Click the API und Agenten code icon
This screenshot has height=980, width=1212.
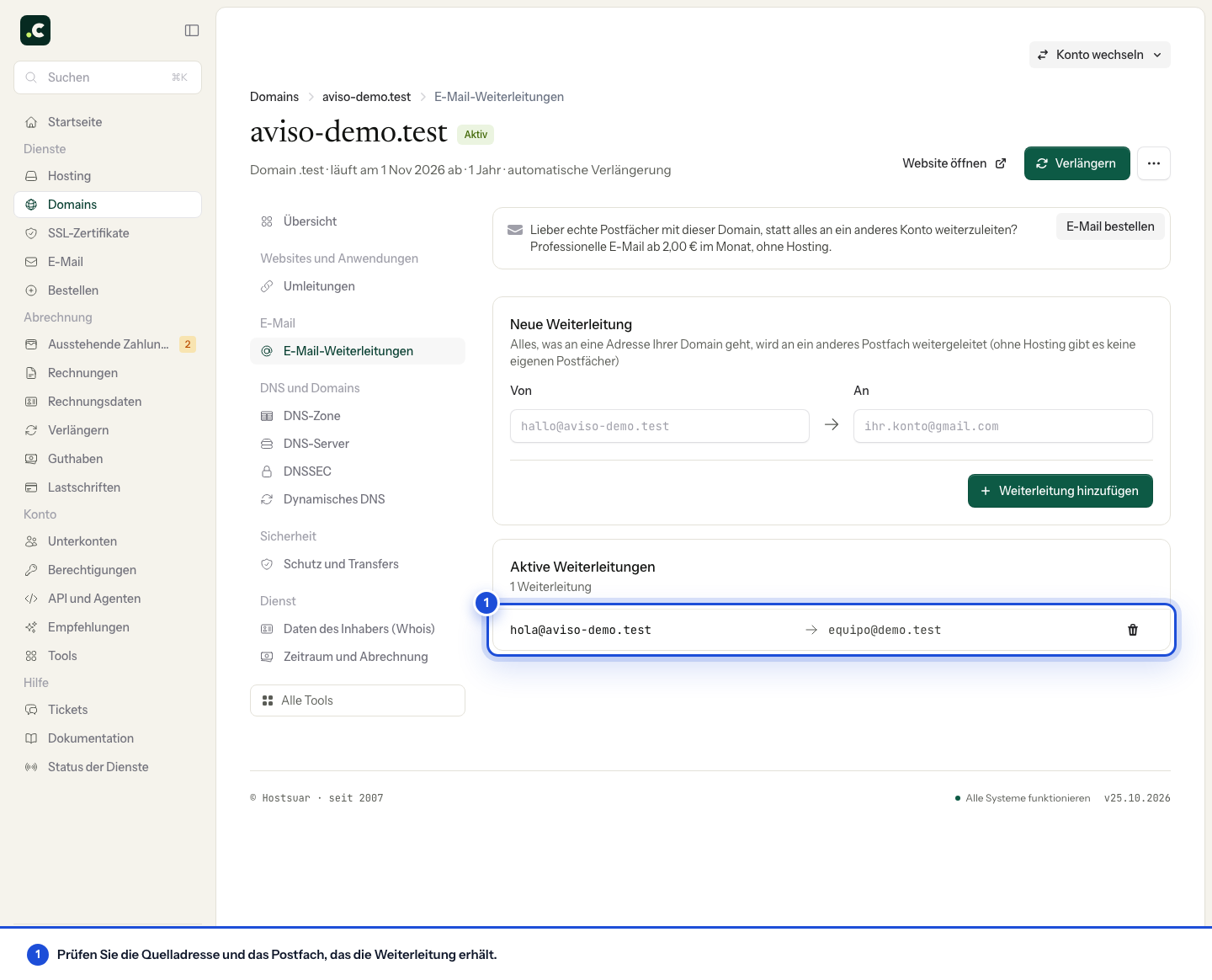tap(31, 599)
